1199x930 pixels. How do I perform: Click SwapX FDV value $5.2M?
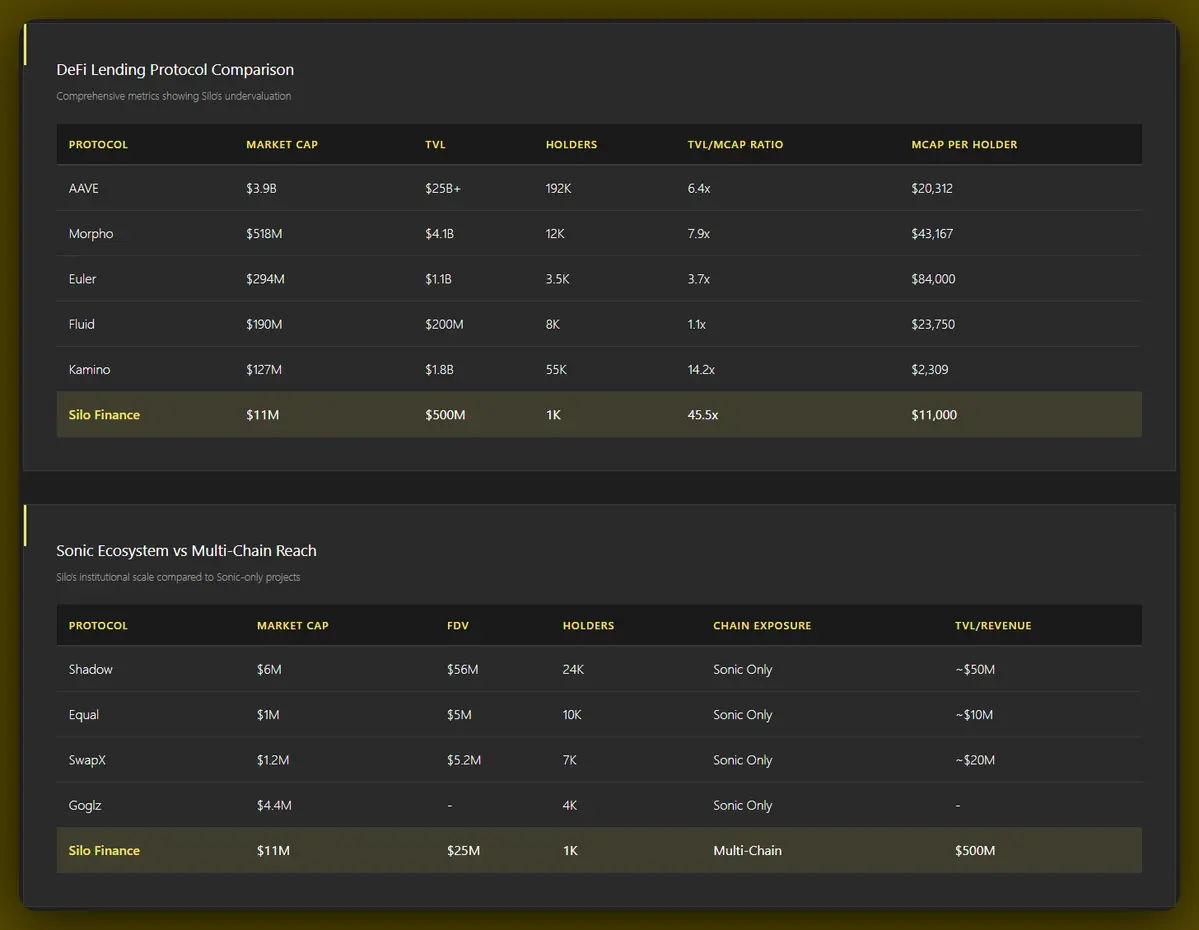pyautogui.click(x=464, y=760)
